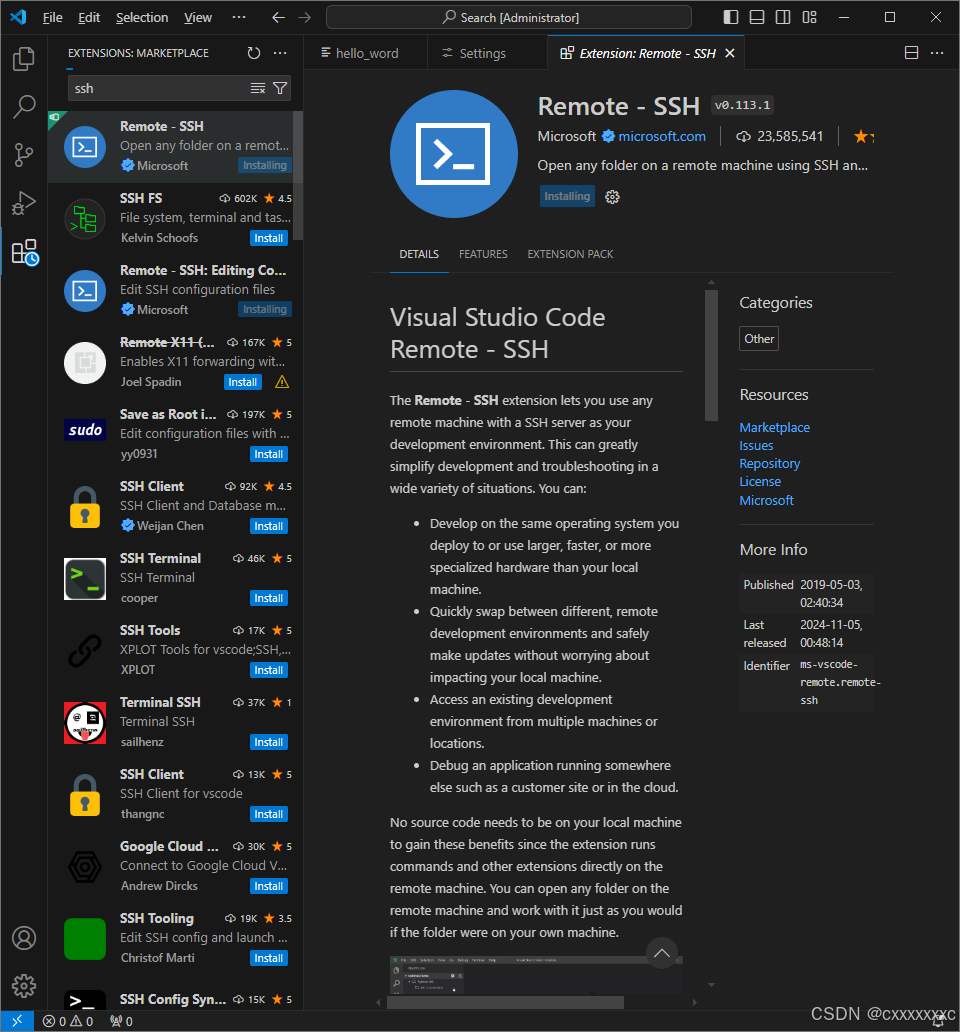The image size is (960, 1032).
Task: Click the details page vertical scrollbar
Action: [x=711, y=355]
